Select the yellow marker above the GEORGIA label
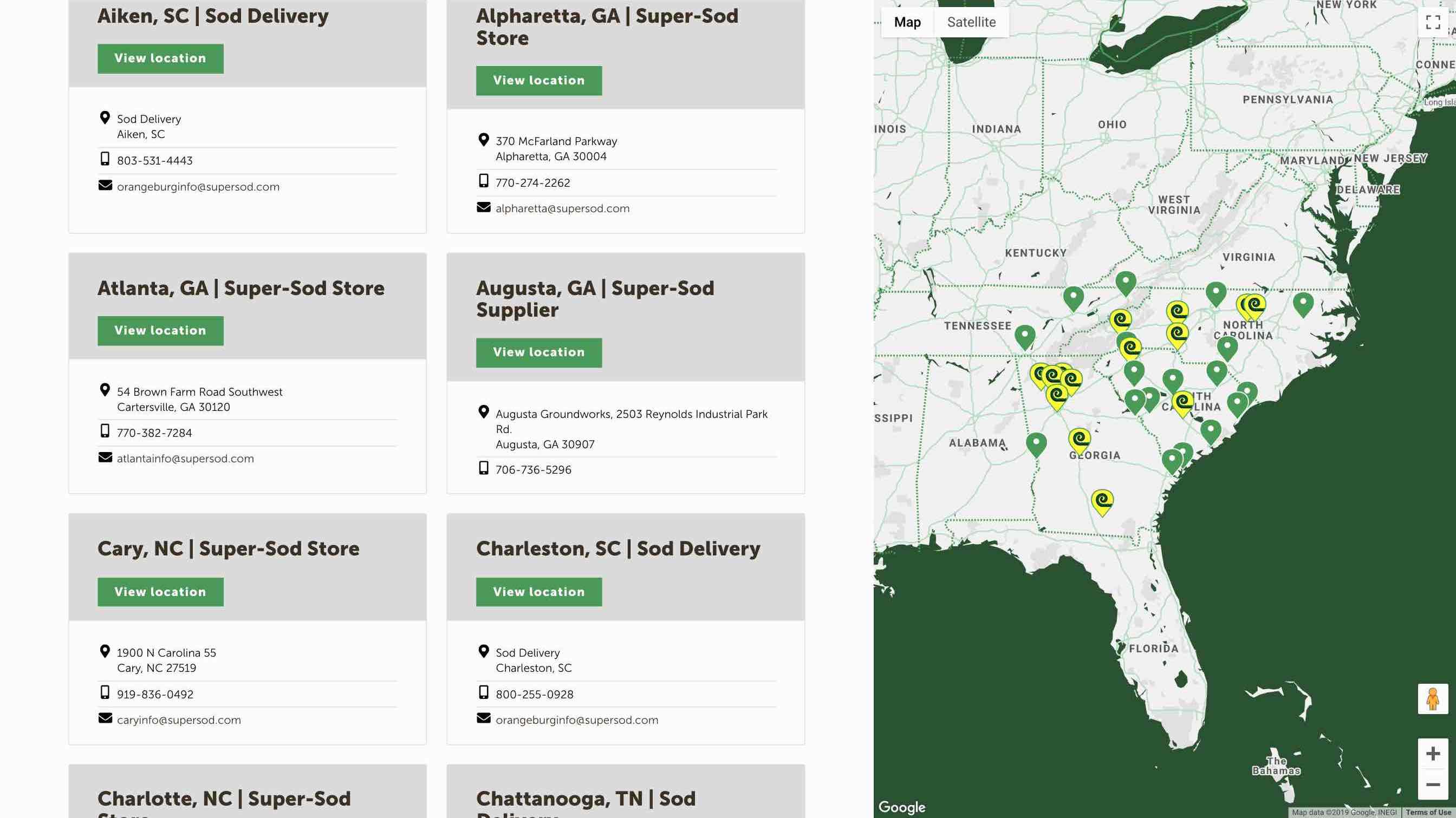 click(1080, 441)
